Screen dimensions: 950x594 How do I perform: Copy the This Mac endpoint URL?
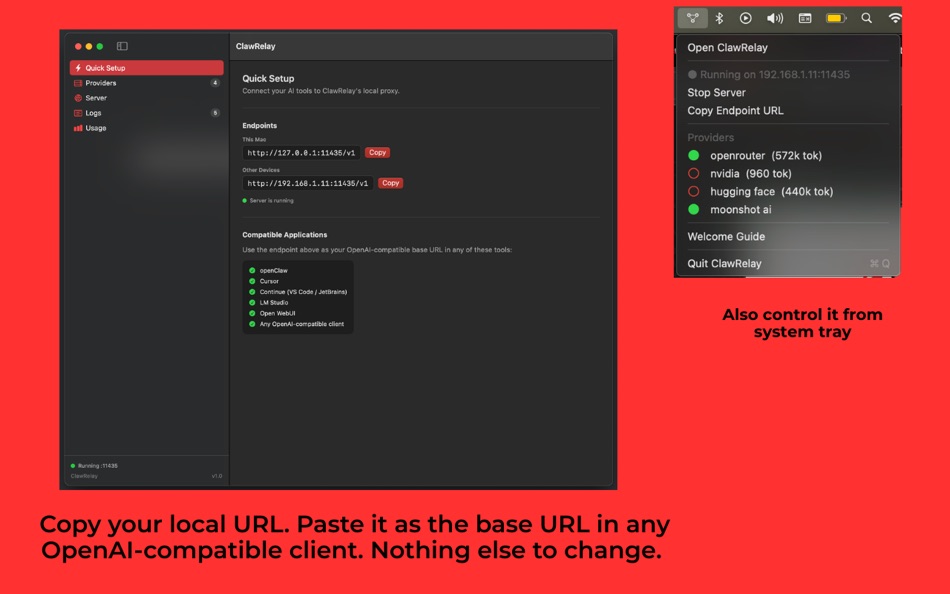376,152
